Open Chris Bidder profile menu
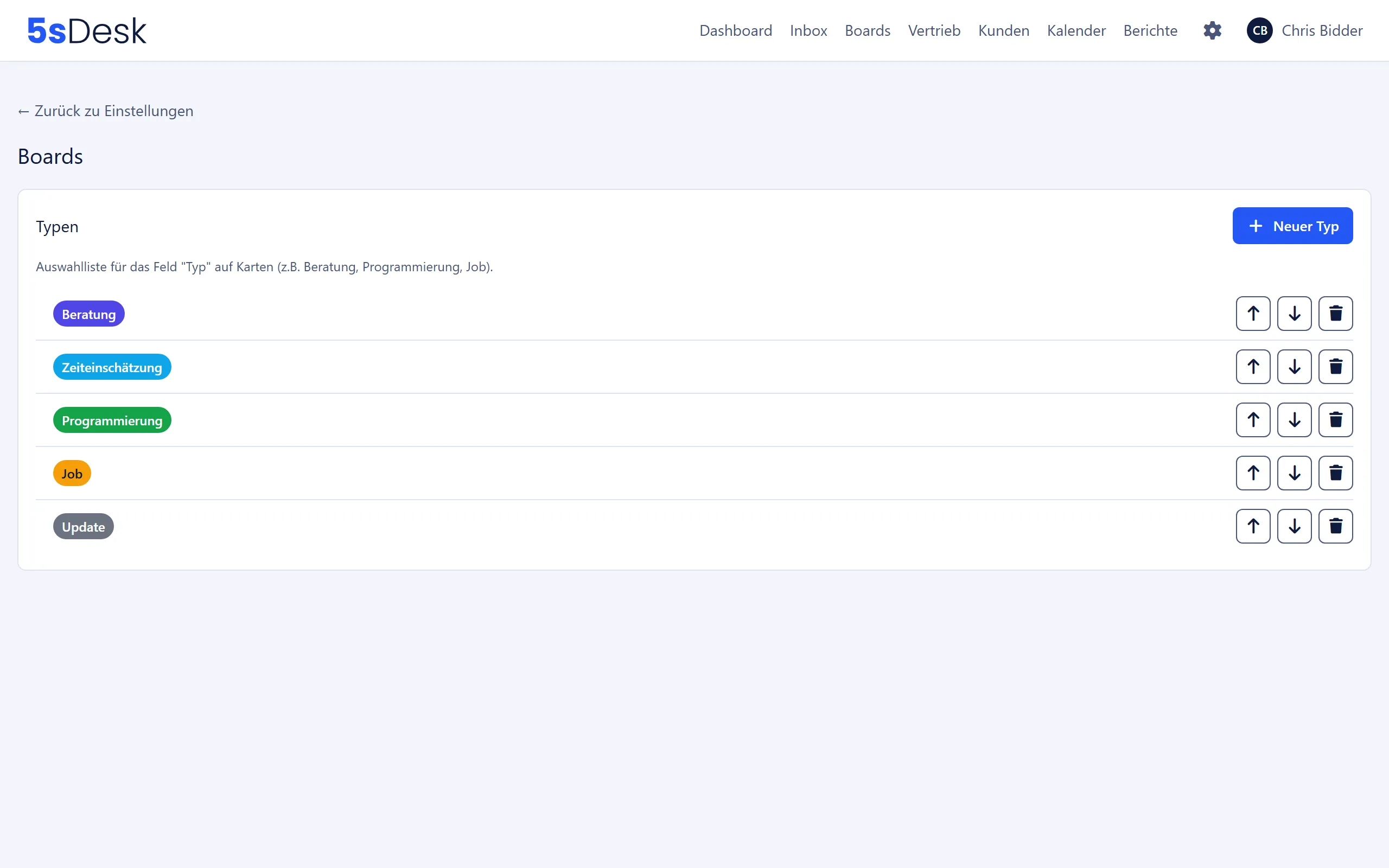The height and width of the screenshot is (868, 1389). (1321, 30)
